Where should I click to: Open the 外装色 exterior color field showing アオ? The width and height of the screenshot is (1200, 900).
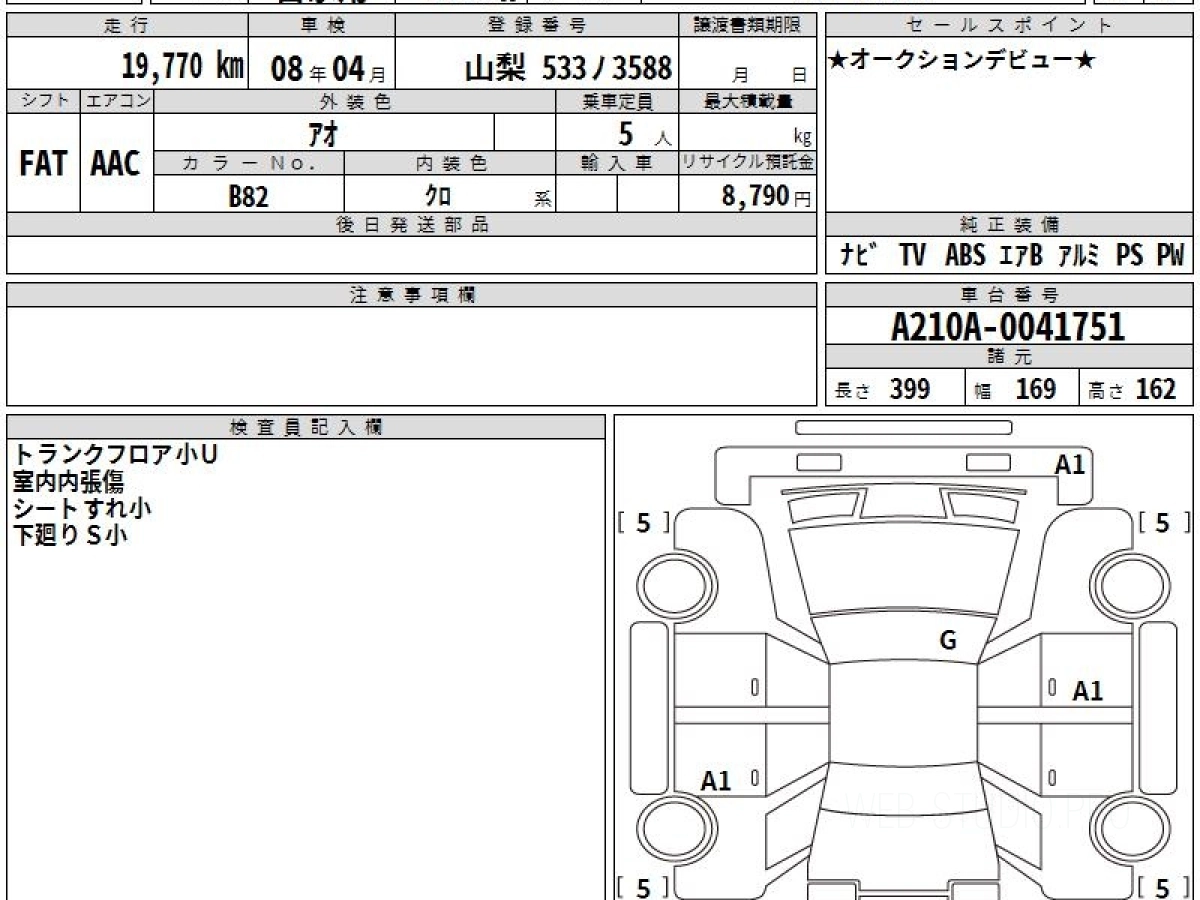pos(325,132)
